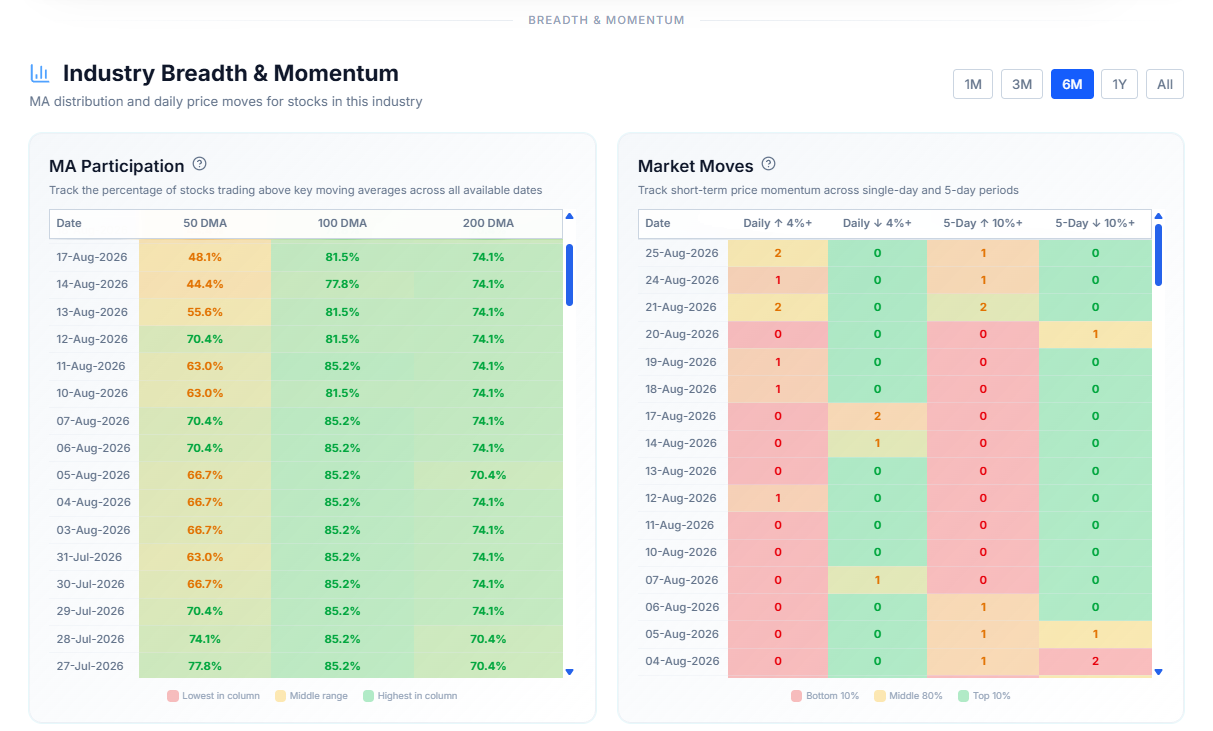The height and width of the screenshot is (731, 1213).
Task: Click the Industry Breadth & Momentum heading
Action: [231, 73]
